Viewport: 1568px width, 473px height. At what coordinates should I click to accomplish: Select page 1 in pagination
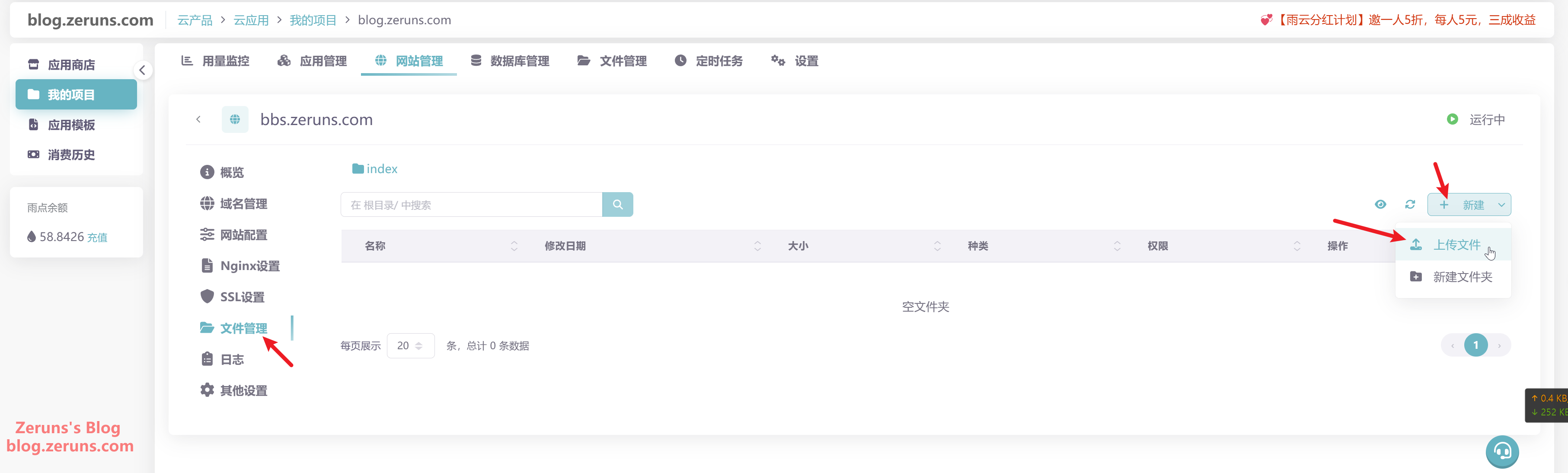1475,345
